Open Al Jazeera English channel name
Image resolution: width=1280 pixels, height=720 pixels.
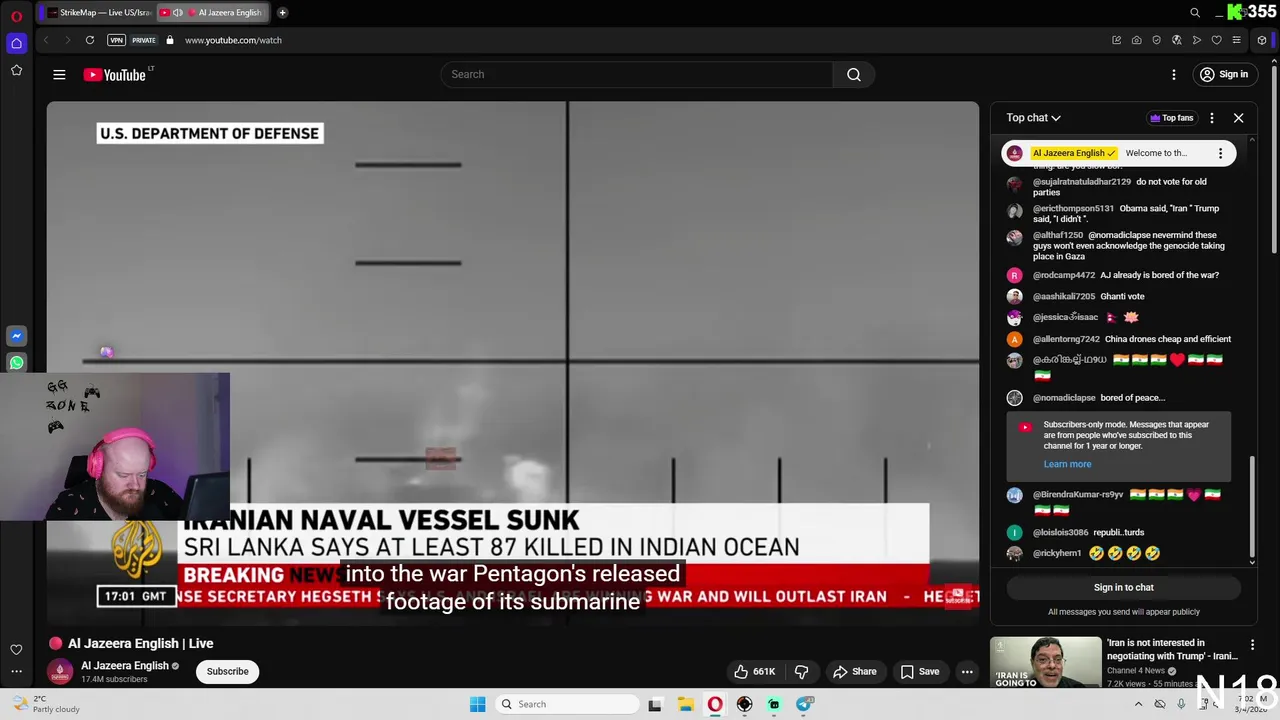point(124,666)
